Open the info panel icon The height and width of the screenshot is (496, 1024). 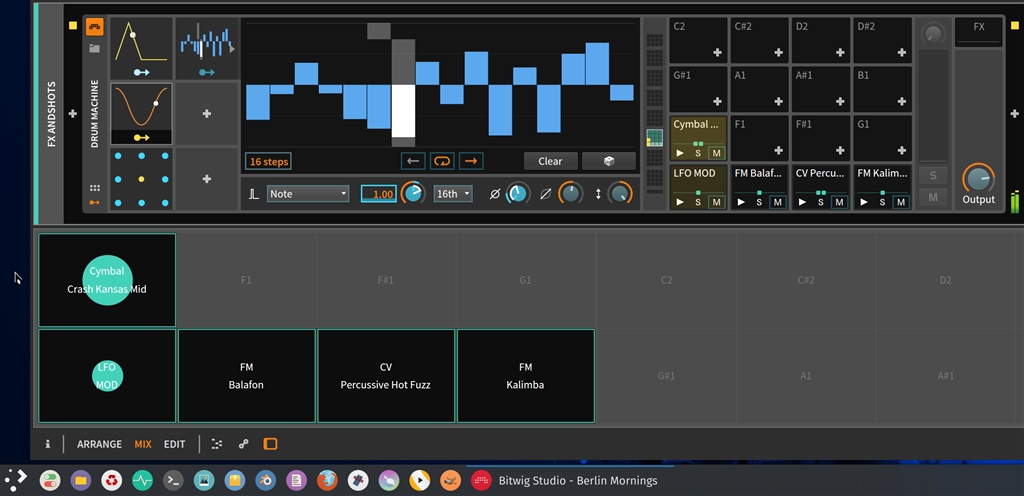[47, 444]
